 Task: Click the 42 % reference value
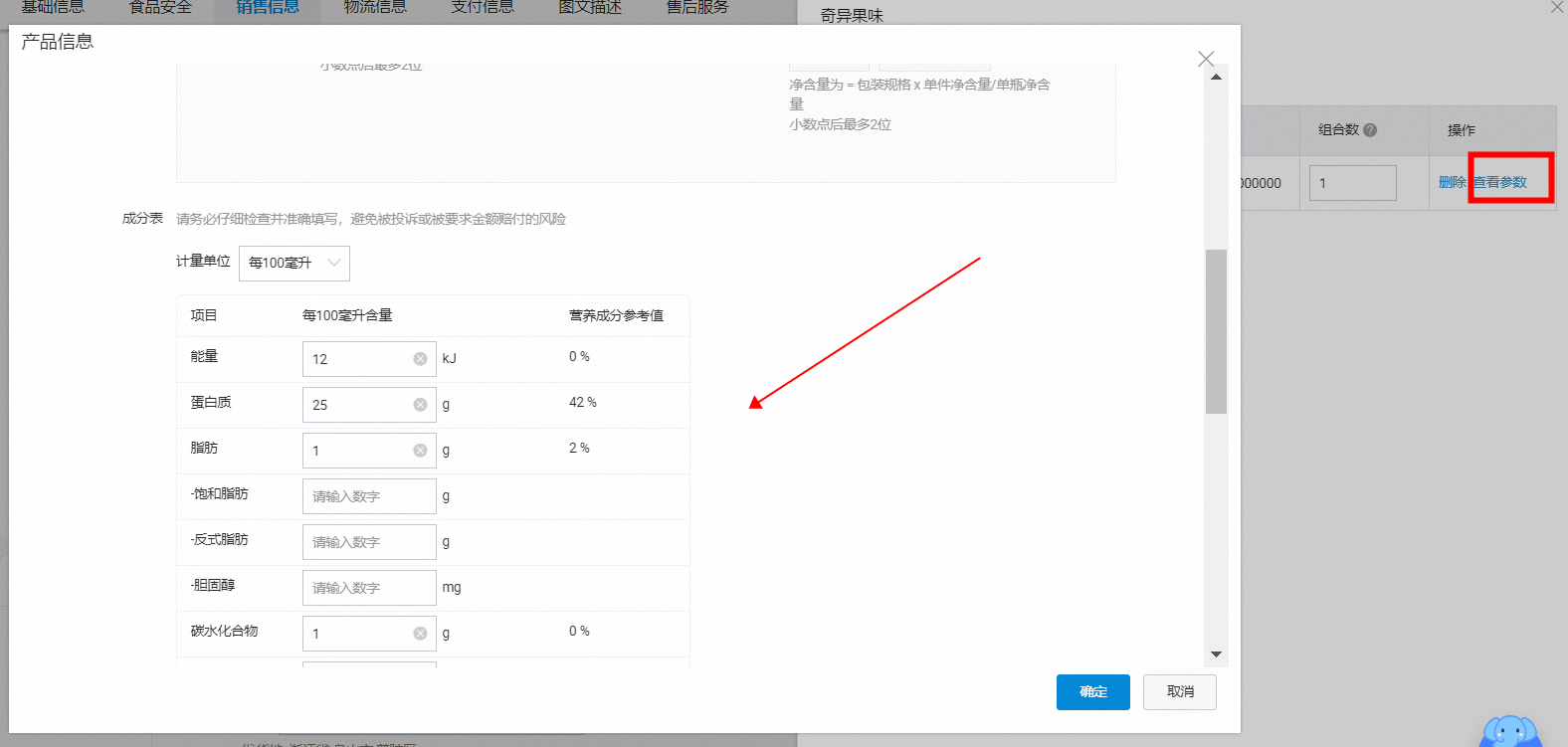(x=583, y=402)
